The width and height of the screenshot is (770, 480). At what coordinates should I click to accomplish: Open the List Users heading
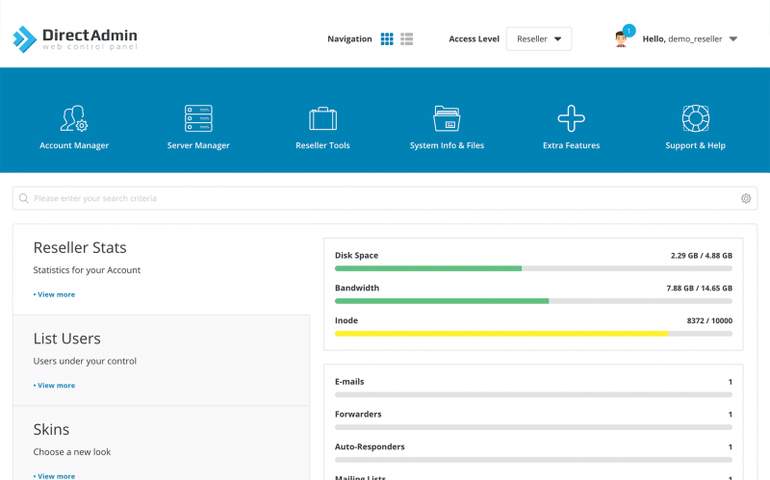click(x=67, y=339)
